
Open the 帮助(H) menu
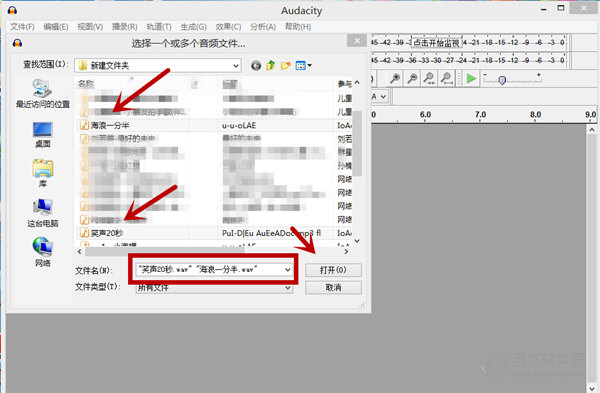(298, 27)
